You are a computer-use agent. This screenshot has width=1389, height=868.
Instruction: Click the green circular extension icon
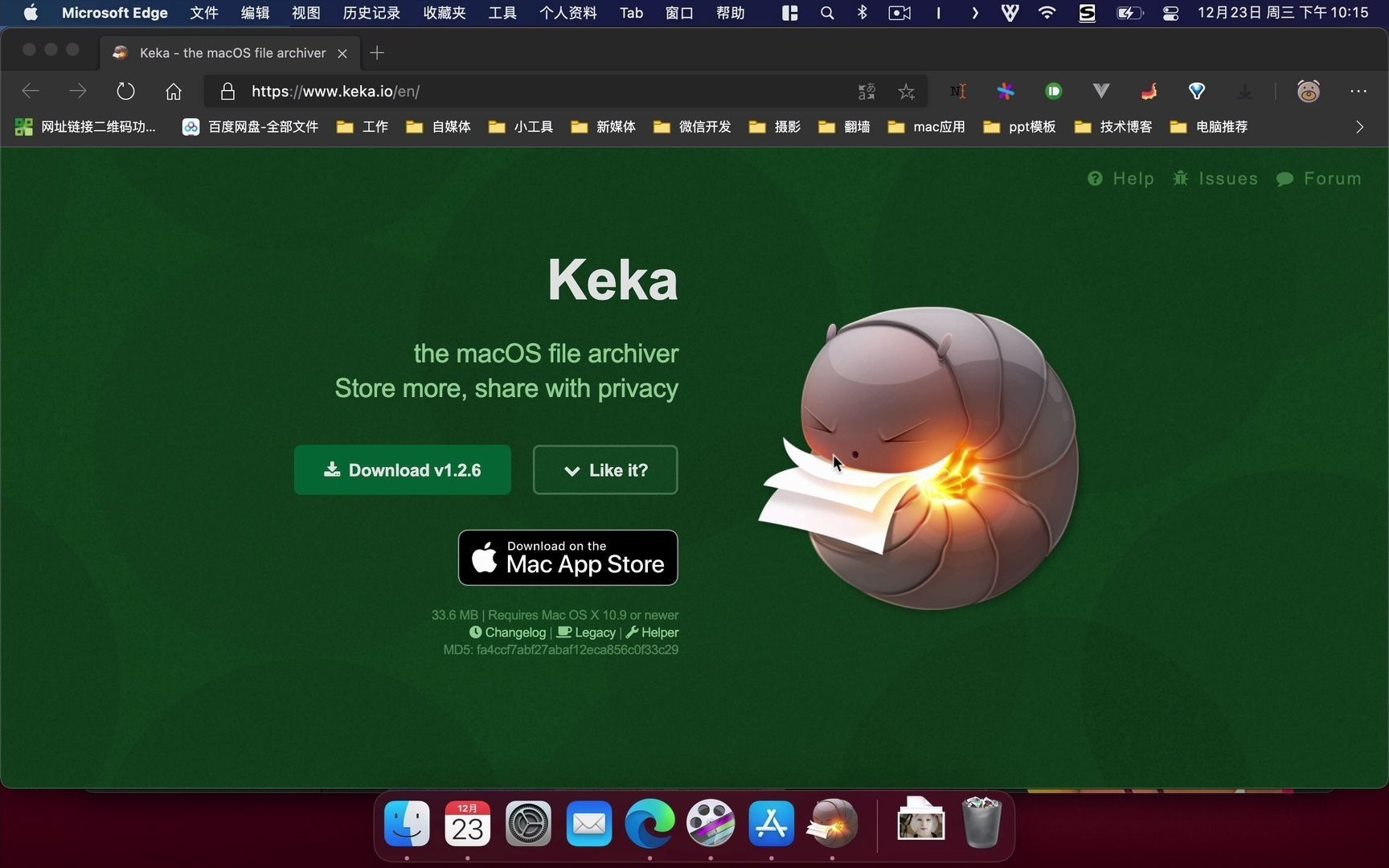[x=1054, y=92]
